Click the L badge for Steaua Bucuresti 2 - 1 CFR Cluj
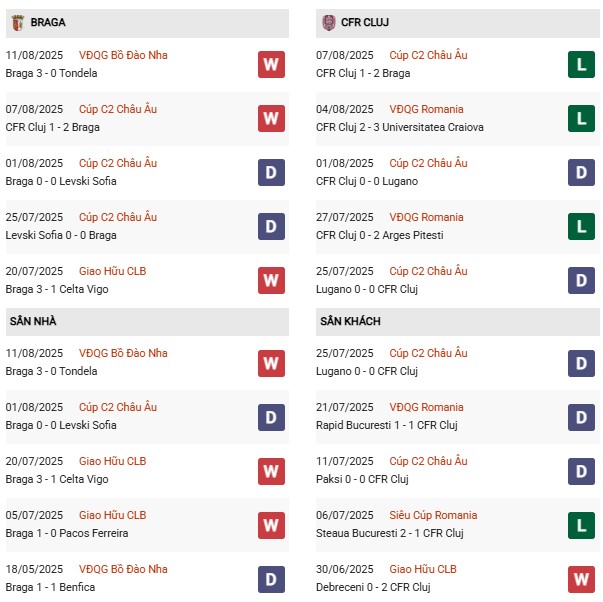Viewport: 603px width, 602px height. [581, 525]
